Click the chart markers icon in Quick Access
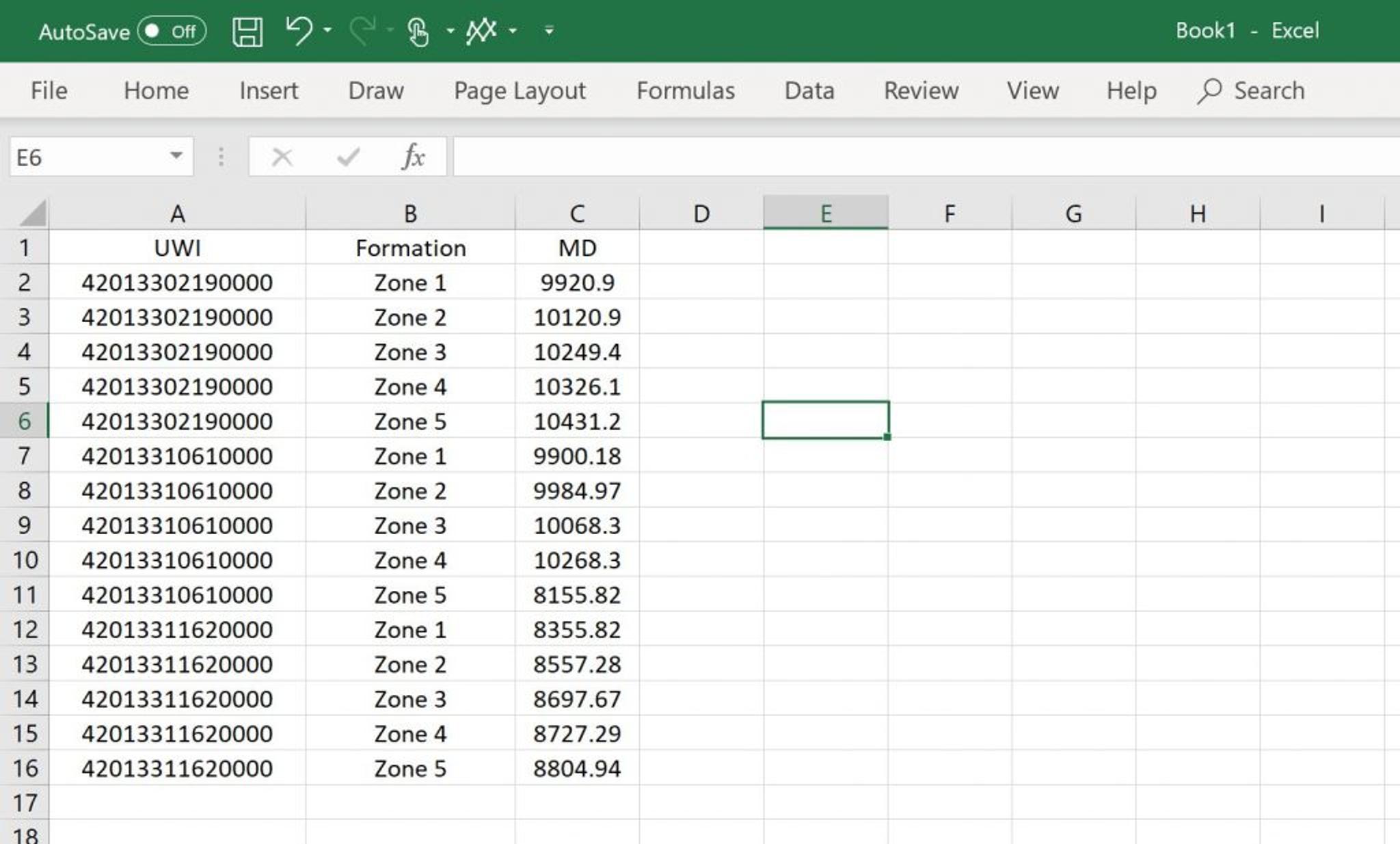Viewport: 1400px width, 844px height. click(481, 31)
